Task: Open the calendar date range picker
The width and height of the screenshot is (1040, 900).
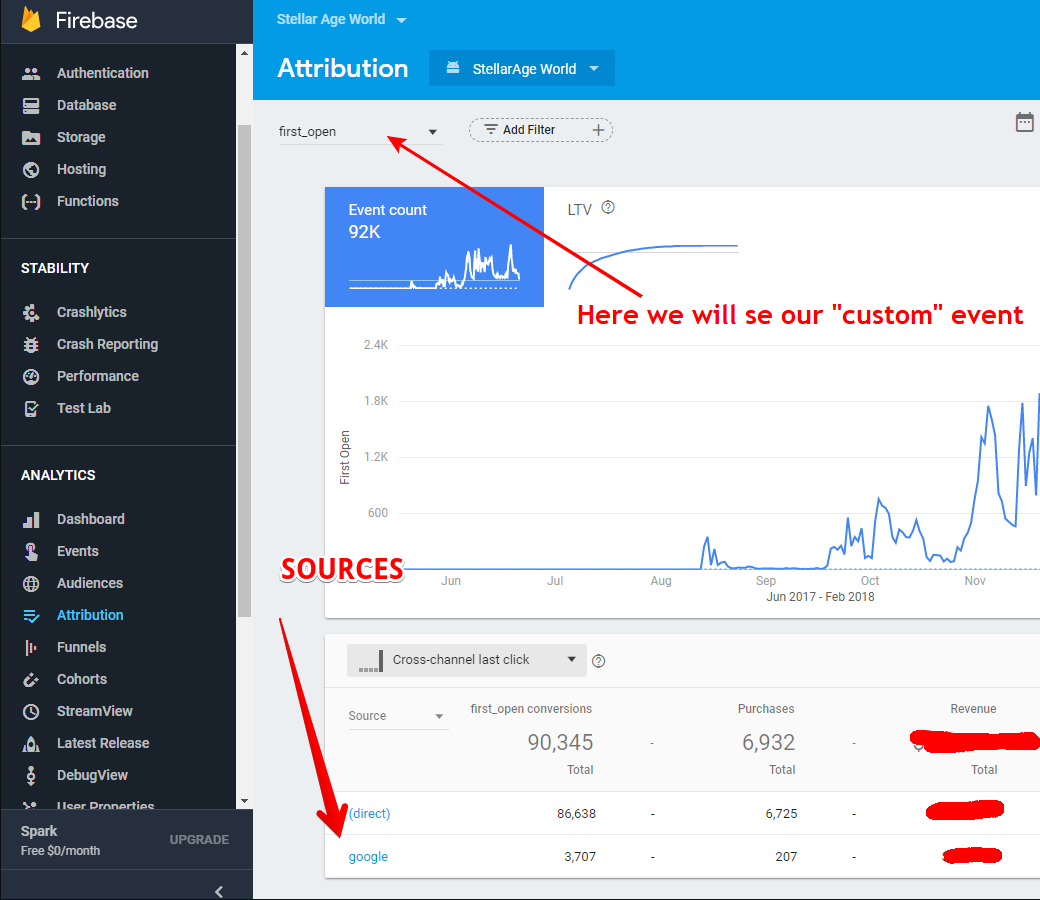Action: [1025, 122]
